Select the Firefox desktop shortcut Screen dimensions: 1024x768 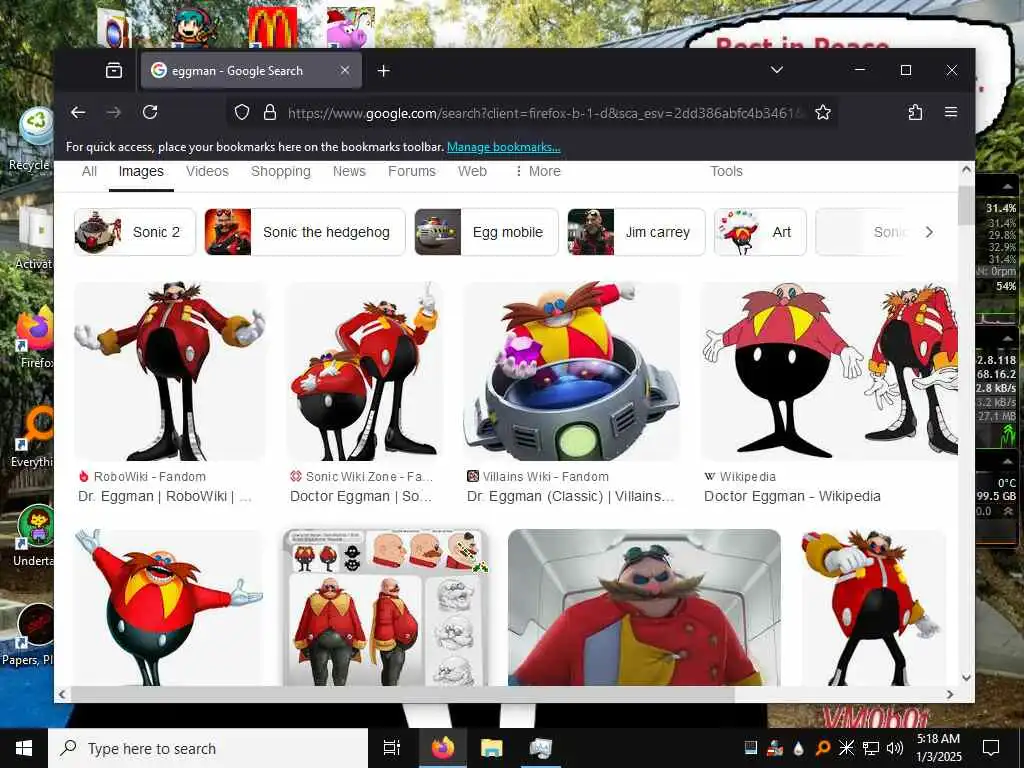pyautogui.click(x=35, y=338)
